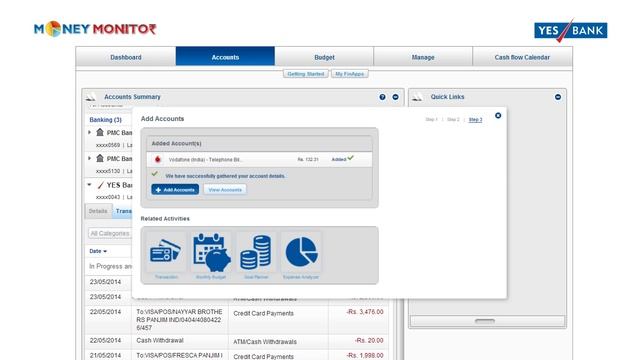
Task: Click the 21/05/2014 date cell
Action: tap(105, 356)
